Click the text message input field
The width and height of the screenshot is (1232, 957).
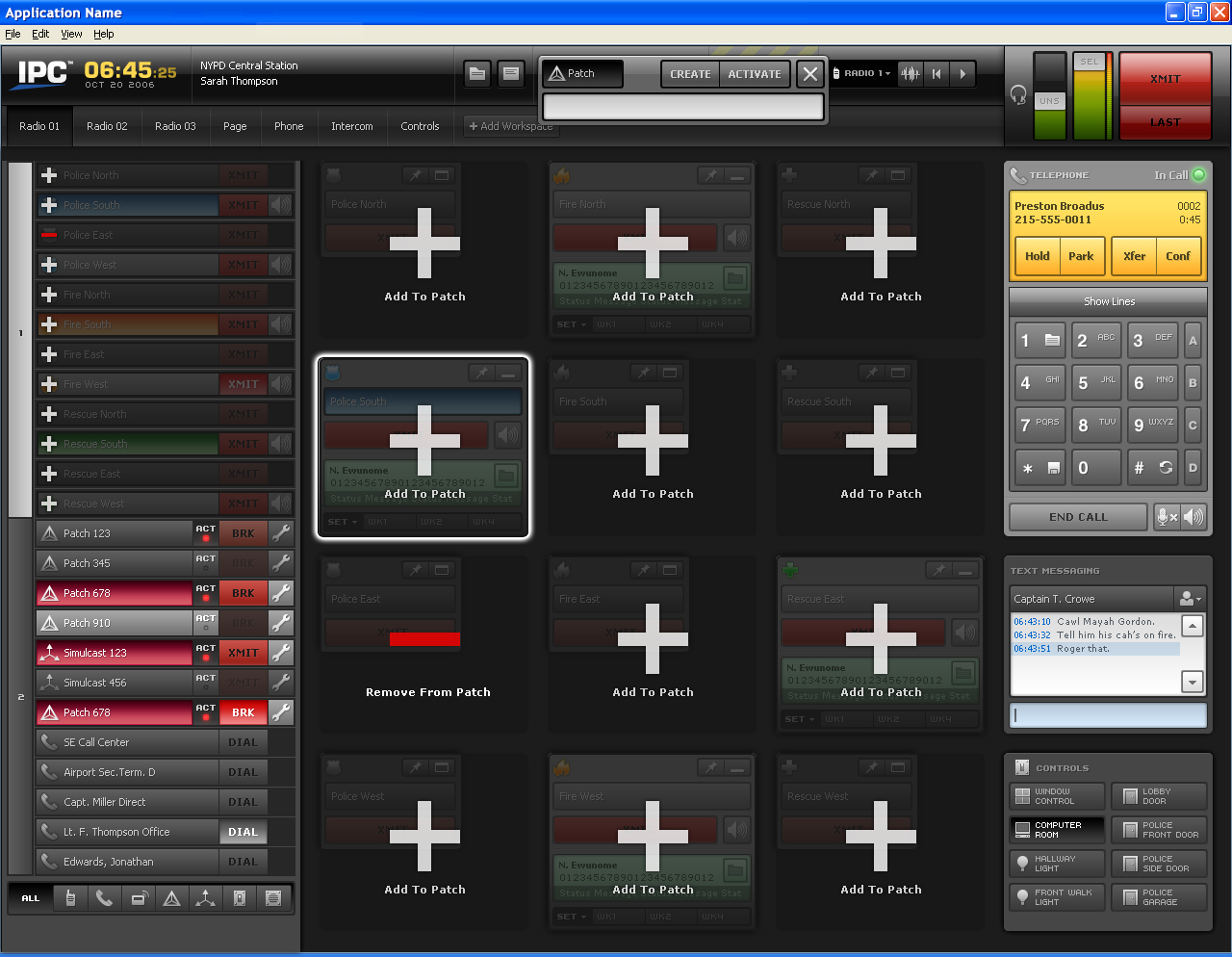(1108, 715)
